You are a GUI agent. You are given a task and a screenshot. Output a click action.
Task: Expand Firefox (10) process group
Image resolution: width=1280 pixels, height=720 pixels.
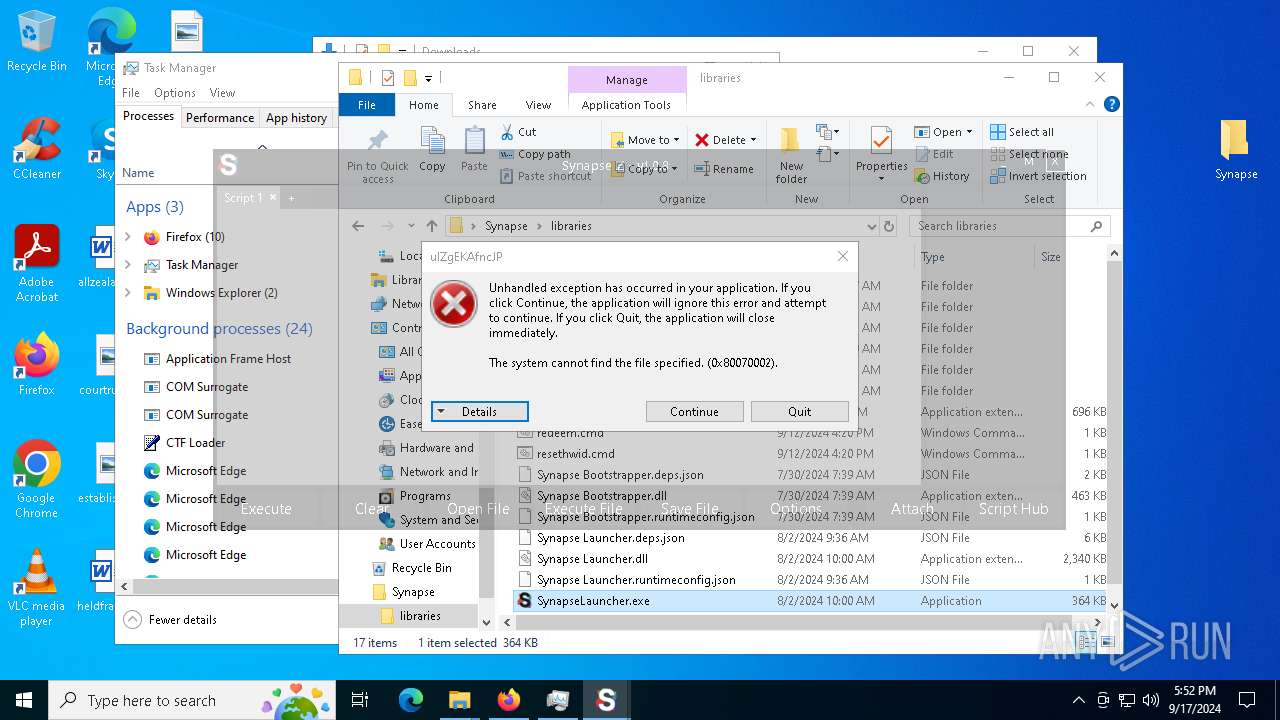[x=128, y=237]
